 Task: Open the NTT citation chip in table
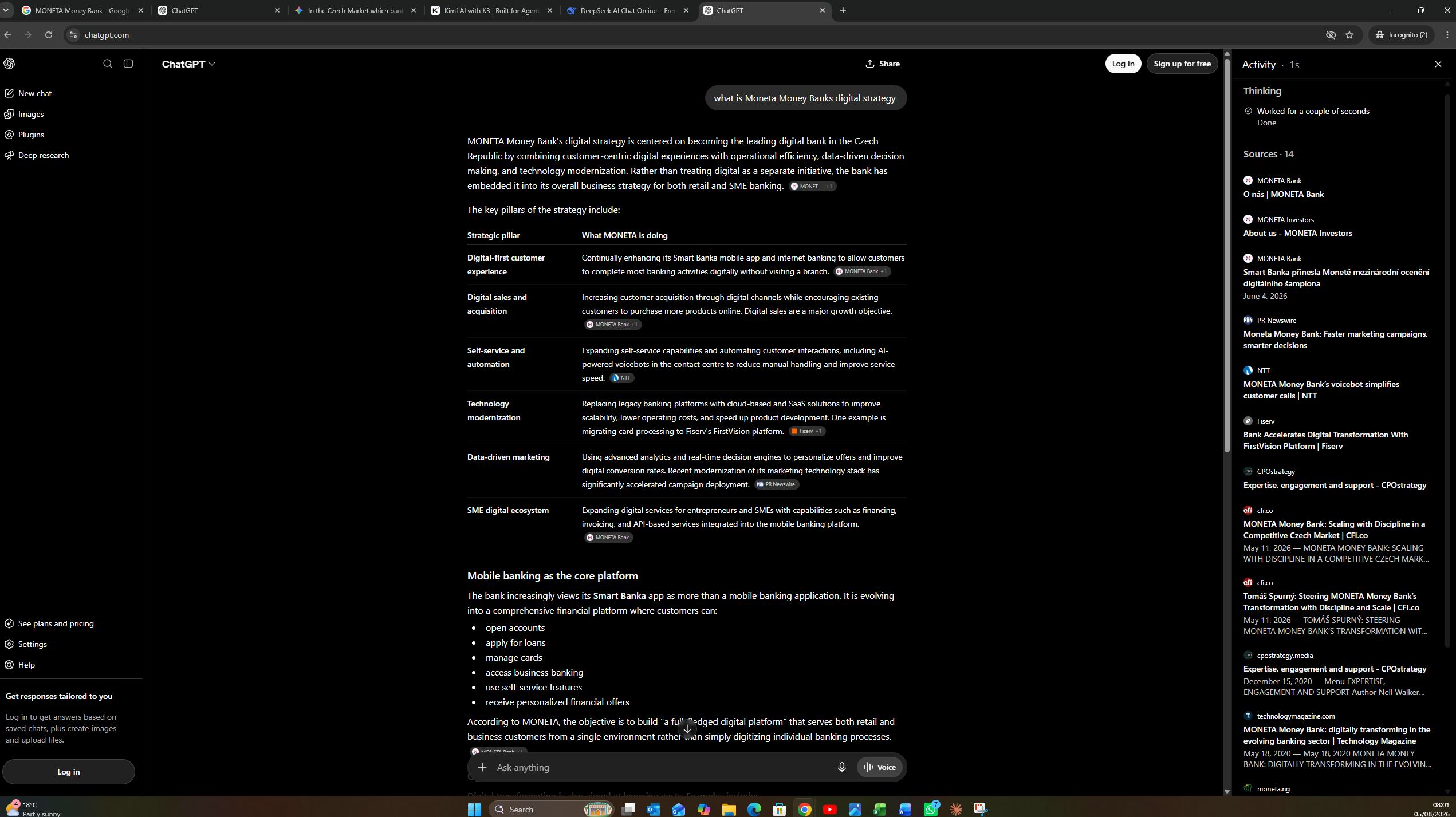tap(621, 378)
